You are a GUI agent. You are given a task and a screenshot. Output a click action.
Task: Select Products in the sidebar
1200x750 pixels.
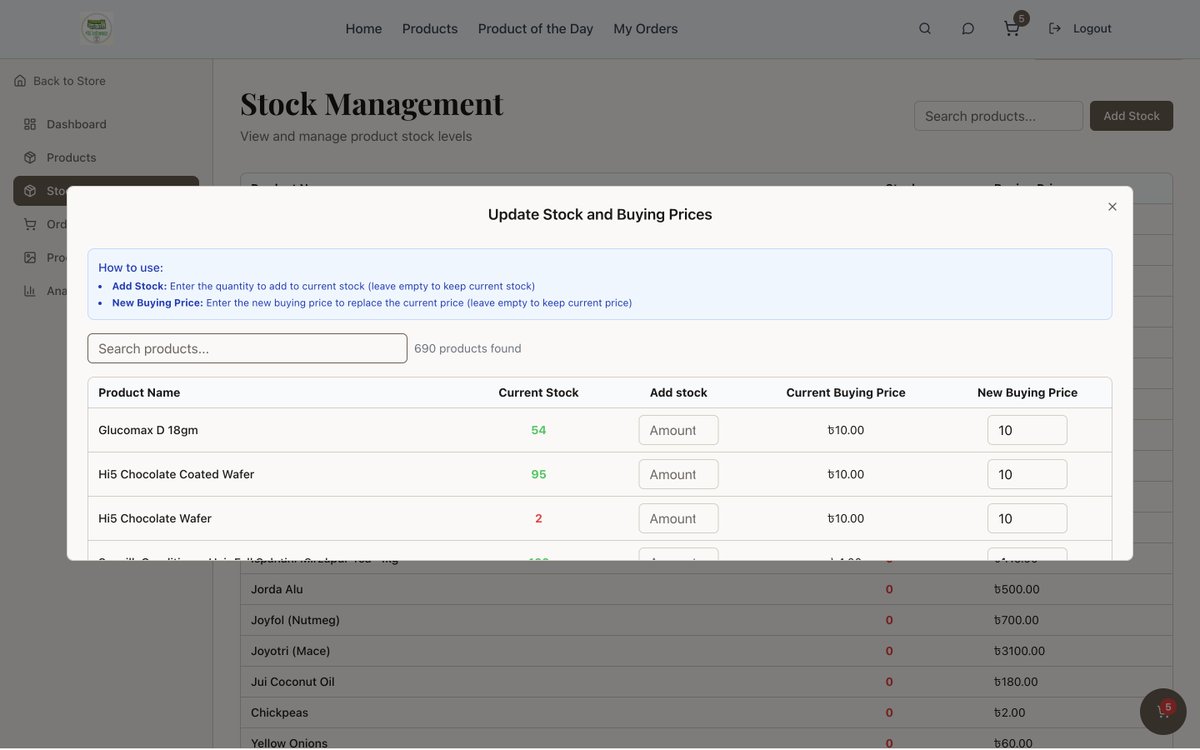point(106,157)
